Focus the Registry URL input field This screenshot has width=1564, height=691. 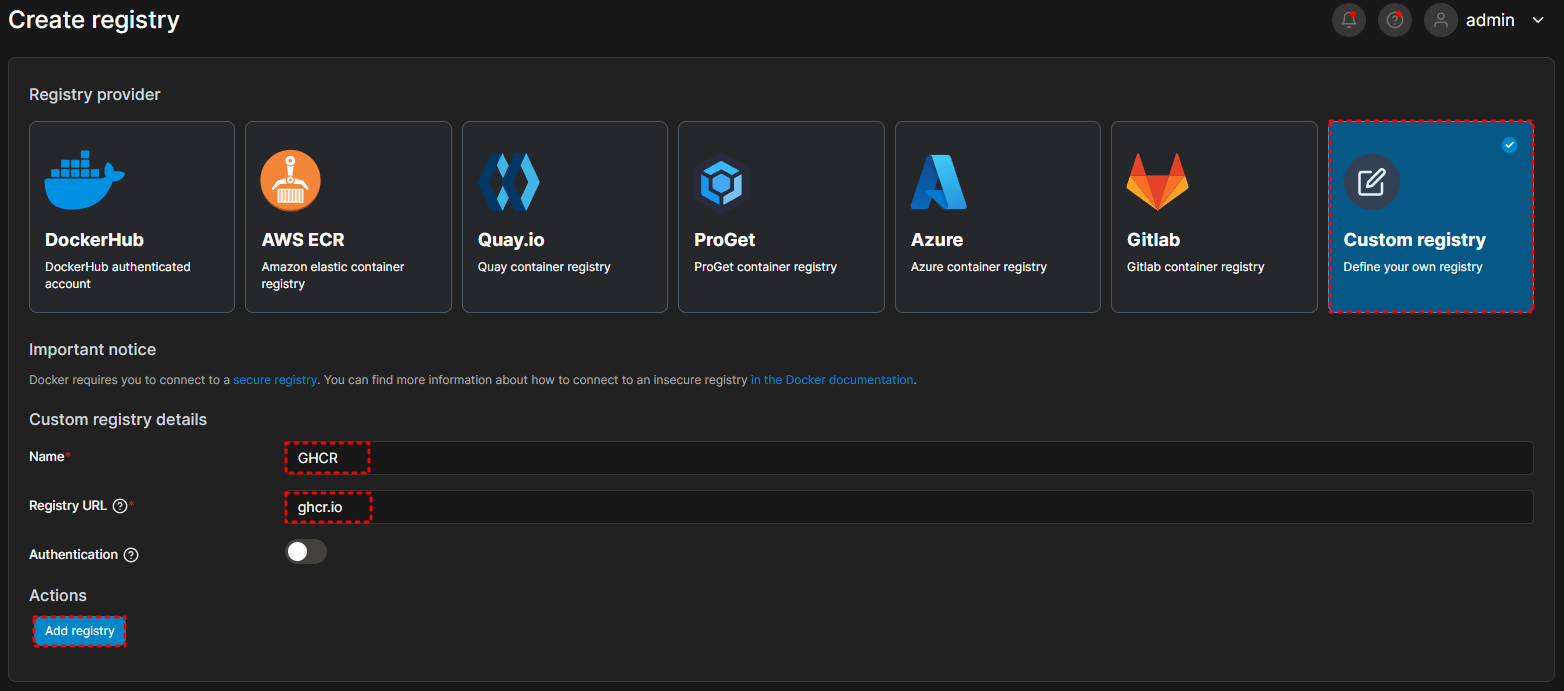(x=909, y=507)
